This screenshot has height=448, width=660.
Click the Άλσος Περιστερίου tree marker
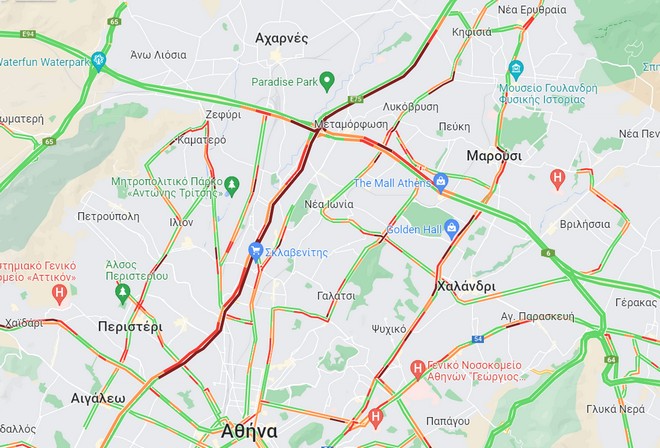pos(122,293)
